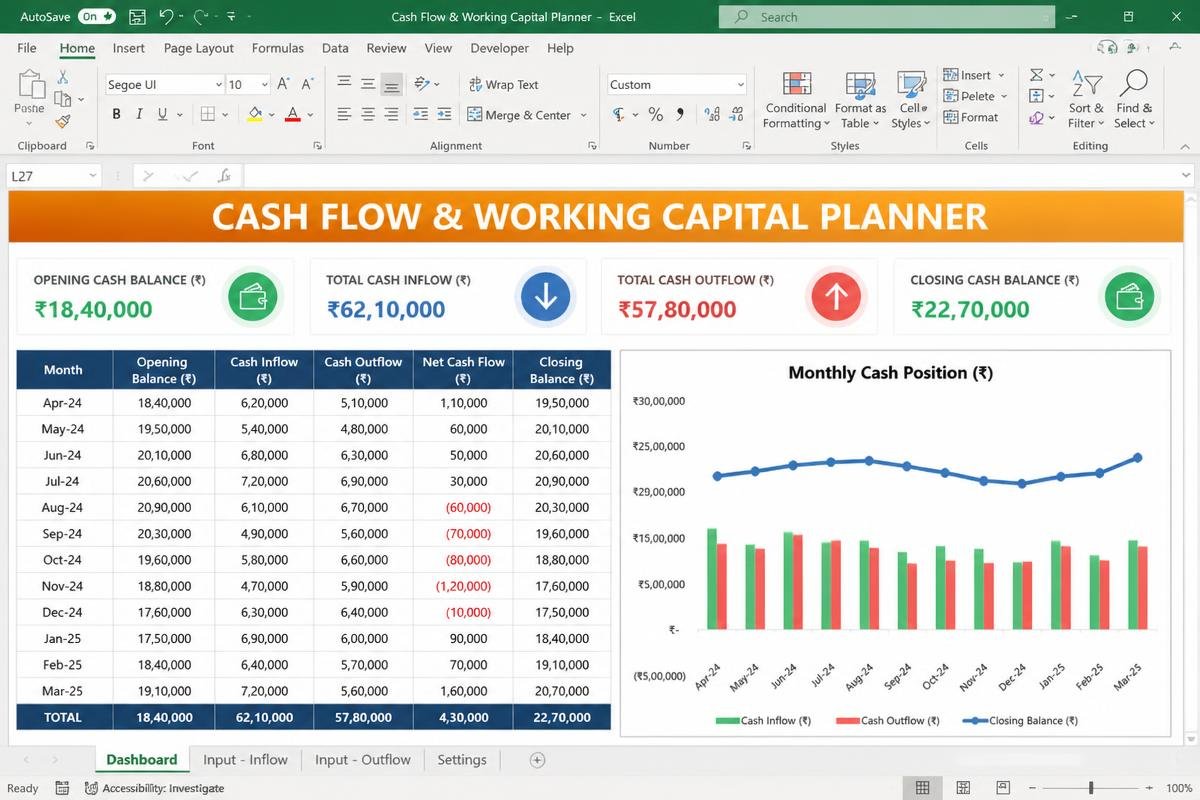
Task: Open the Input - Inflow sheet tab
Action: (x=246, y=760)
